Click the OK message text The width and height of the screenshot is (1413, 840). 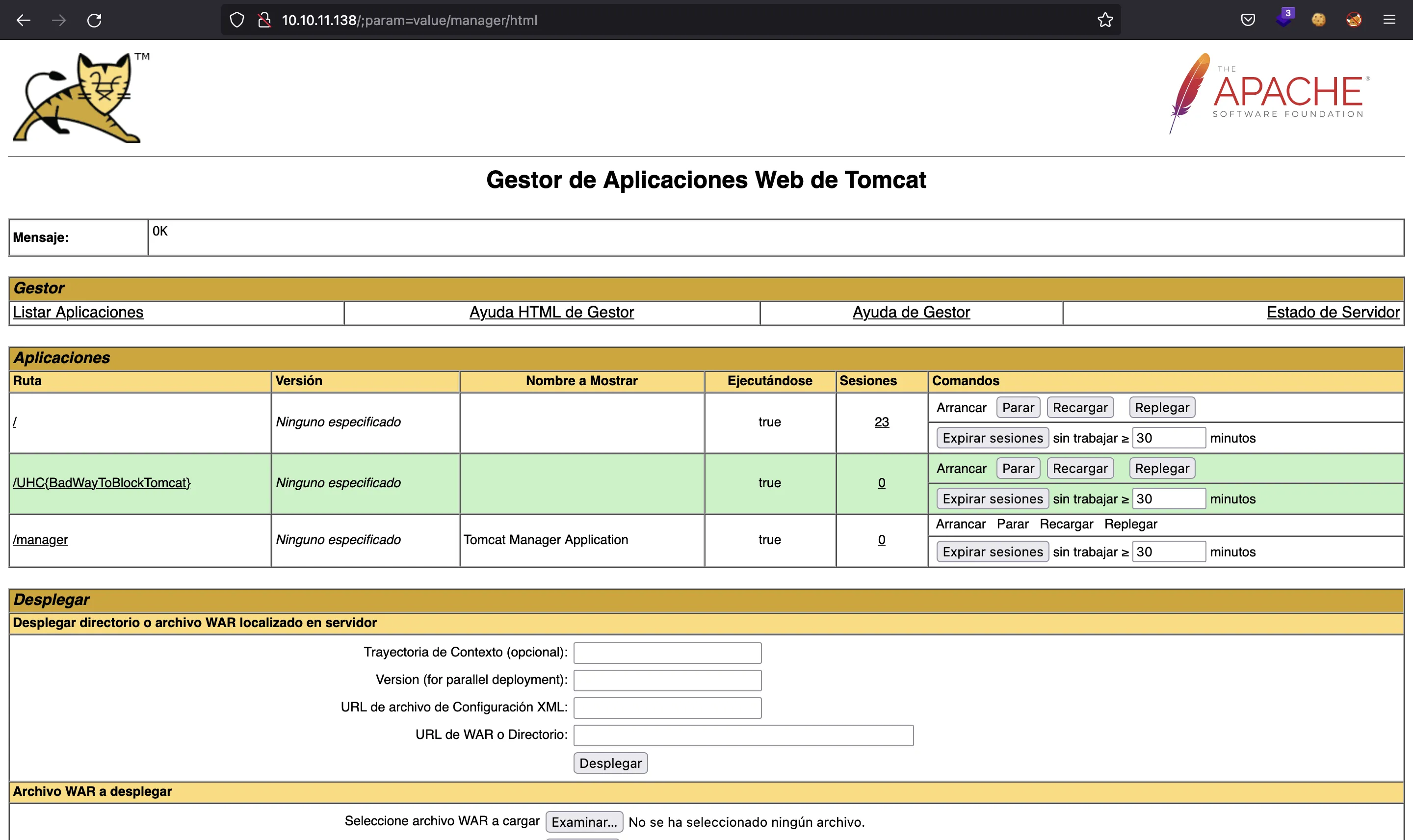click(160, 231)
